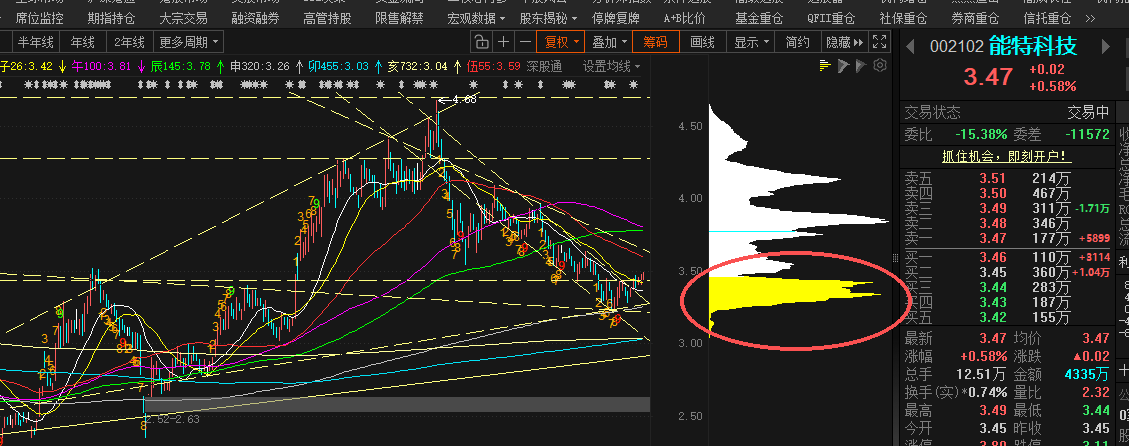The image size is (1129, 446).
Task: Click 午100:3.81 moving average label
Action: click(101, 66)
